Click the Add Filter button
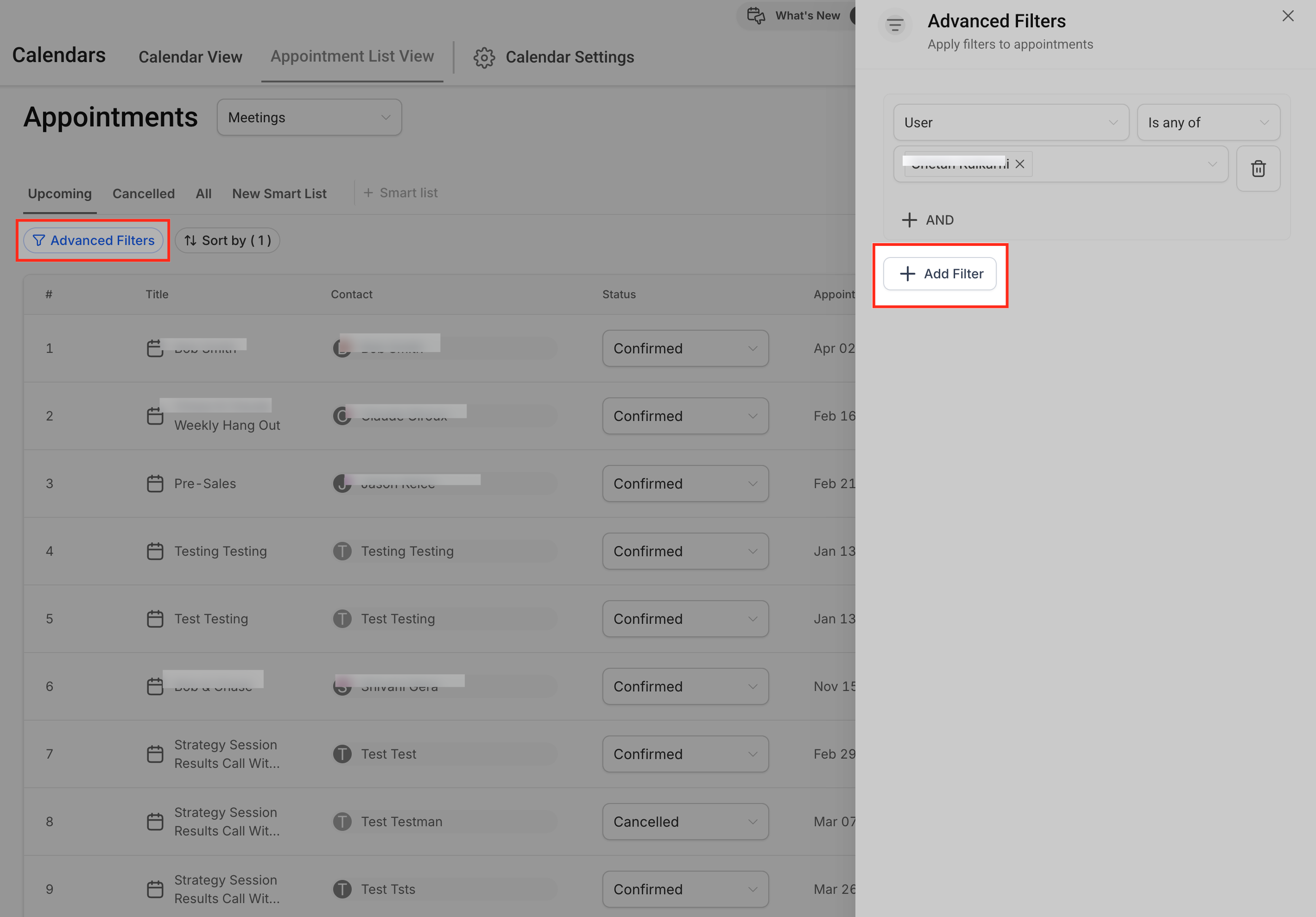 coord(940,274)
